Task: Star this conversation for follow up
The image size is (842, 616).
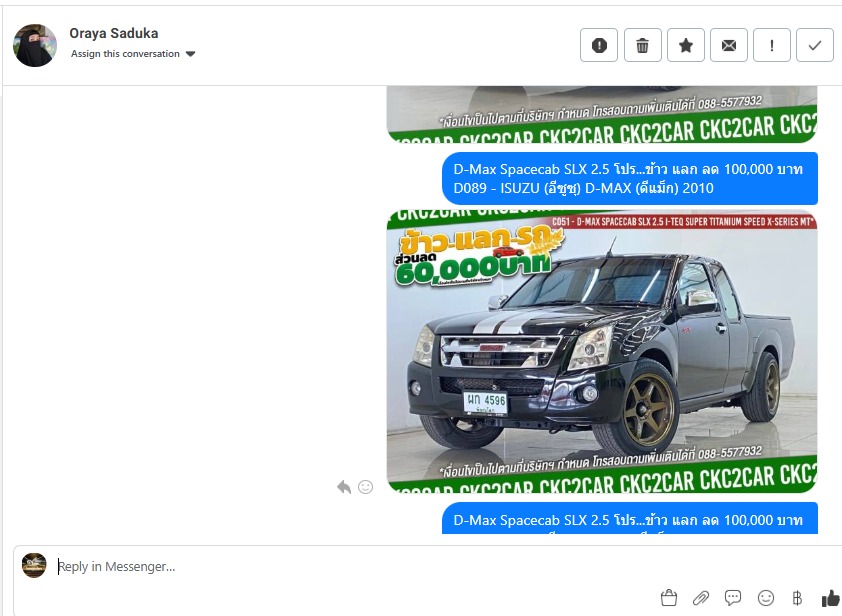Action: tap(686, 45)
